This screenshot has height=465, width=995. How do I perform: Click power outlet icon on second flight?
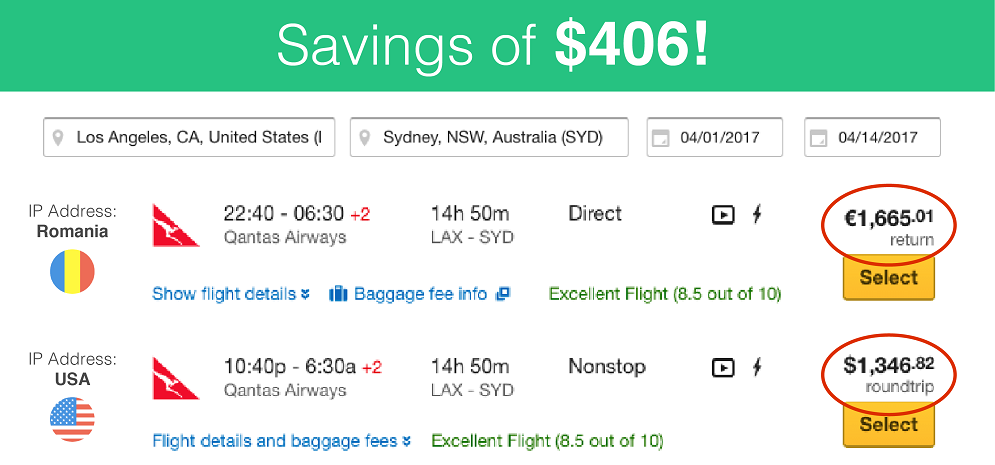(x=757, y=368)
